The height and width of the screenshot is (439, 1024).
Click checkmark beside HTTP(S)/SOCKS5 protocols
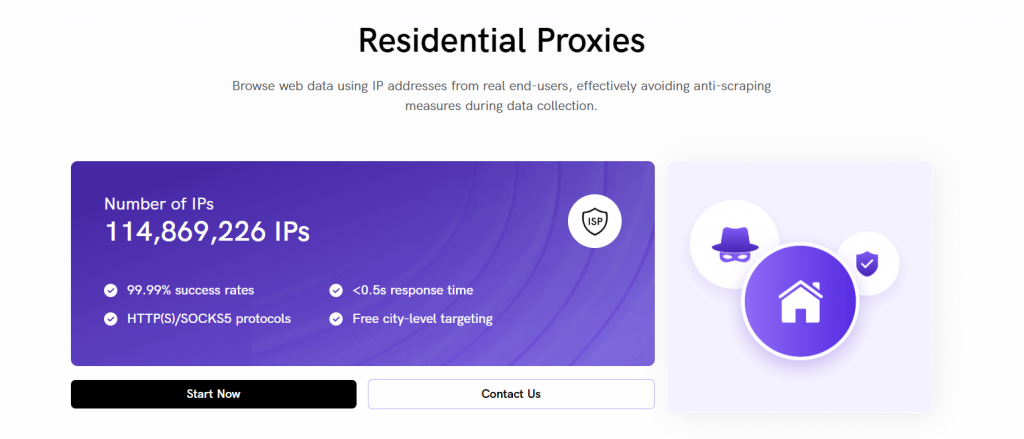(110, 319)
